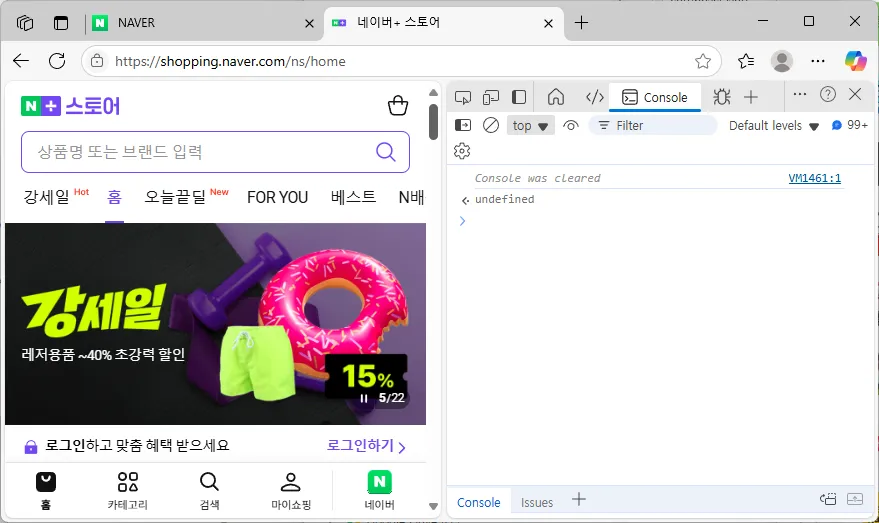Toggle the console sidebar

(463, 125)
